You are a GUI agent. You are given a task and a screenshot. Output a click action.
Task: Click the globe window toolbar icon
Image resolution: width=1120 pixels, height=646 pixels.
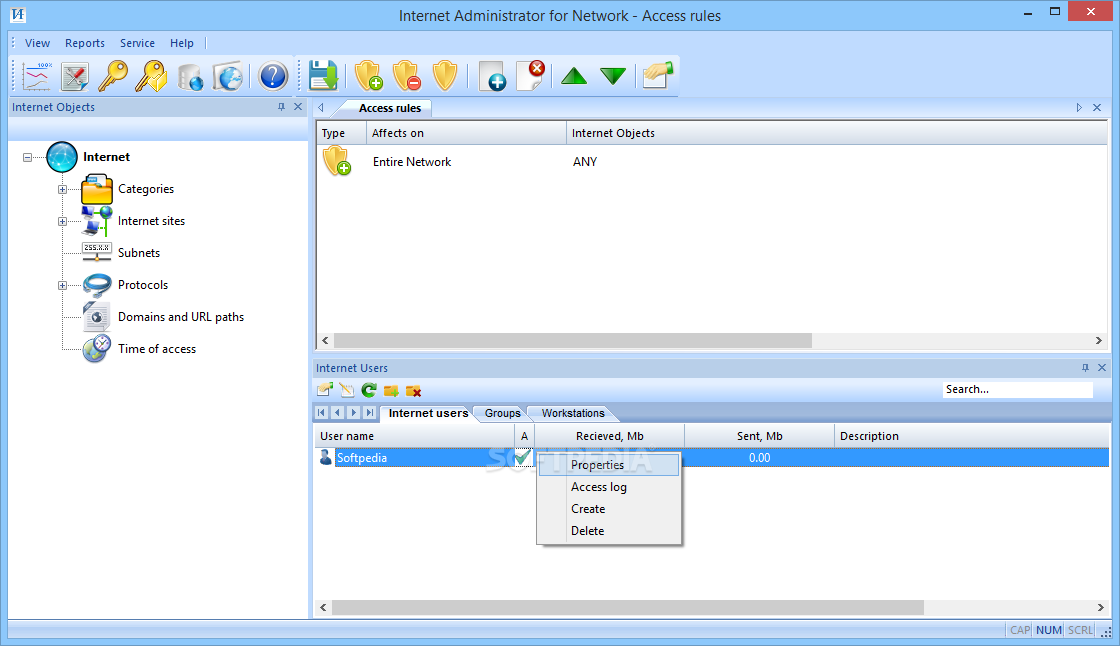coord(229,76)
